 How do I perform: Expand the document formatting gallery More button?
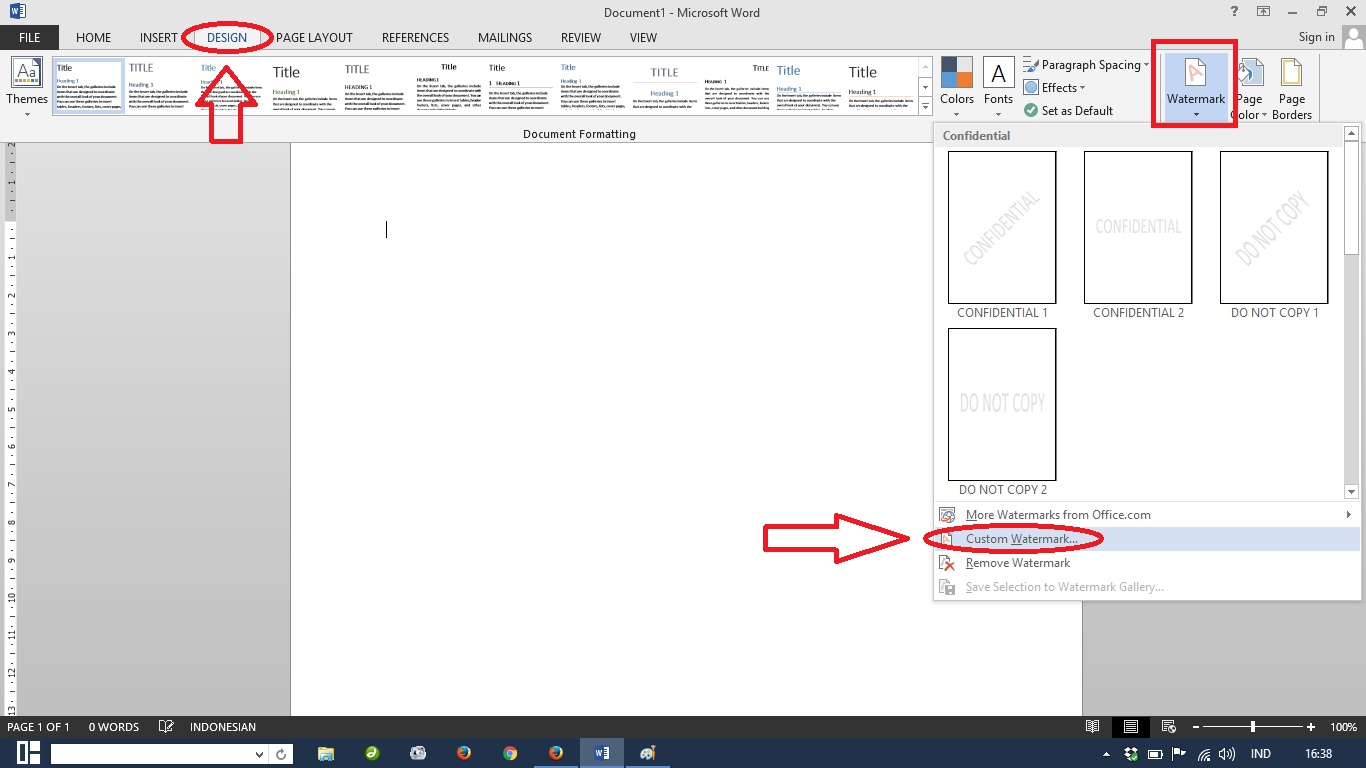(925, 104)
